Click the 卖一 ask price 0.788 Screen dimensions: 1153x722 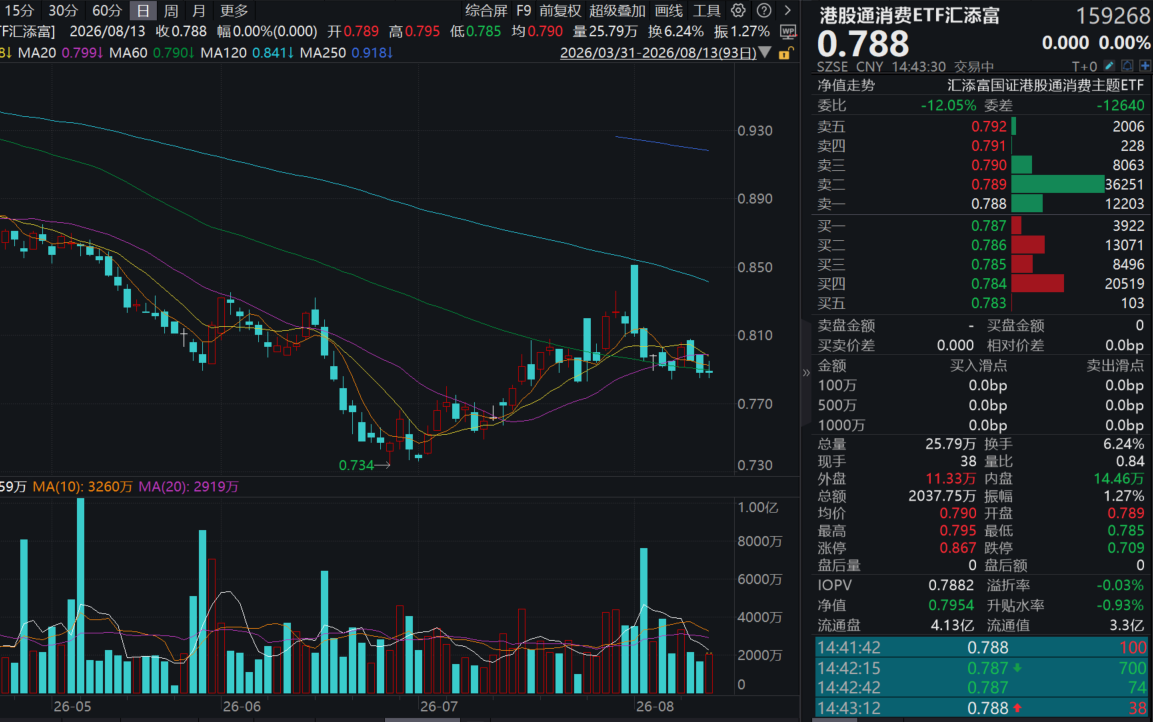click(x=988, y=204)
